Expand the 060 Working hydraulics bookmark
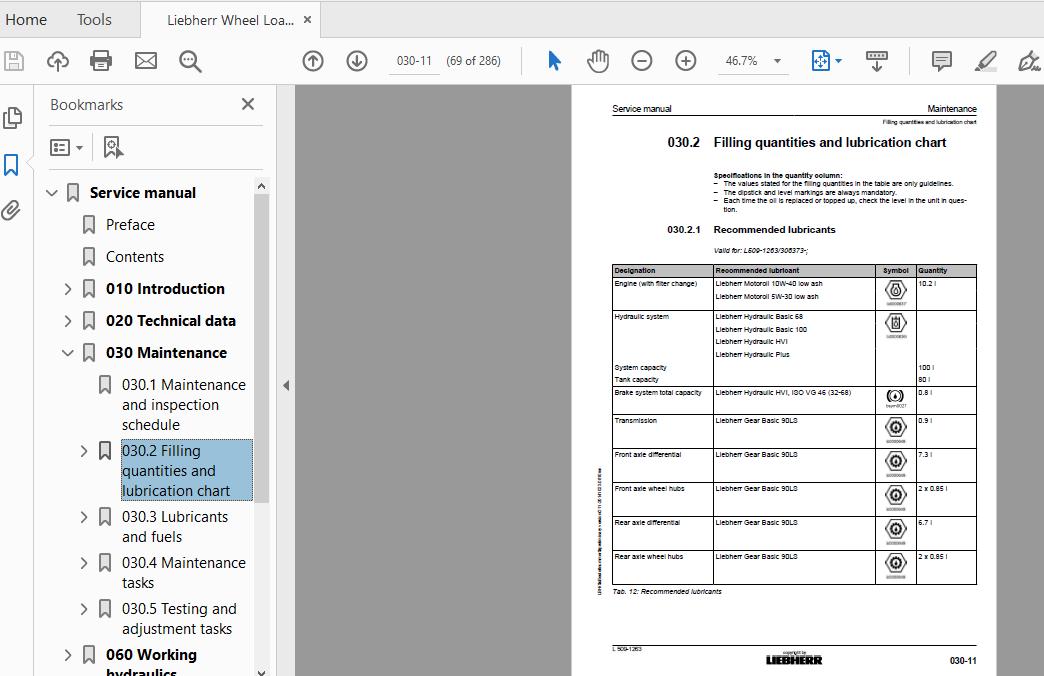This screenshot has width=1044, height=676. click(68, 655)
